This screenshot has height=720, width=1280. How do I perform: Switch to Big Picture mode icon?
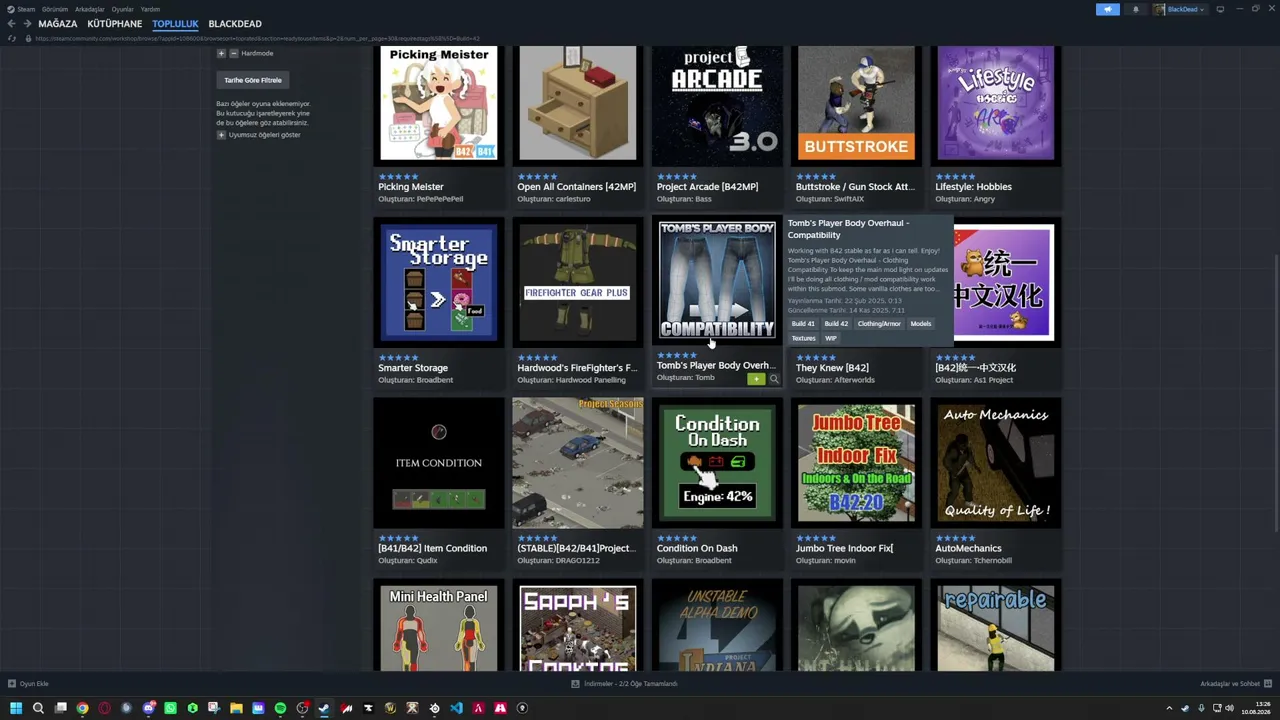coord(1220,9)
